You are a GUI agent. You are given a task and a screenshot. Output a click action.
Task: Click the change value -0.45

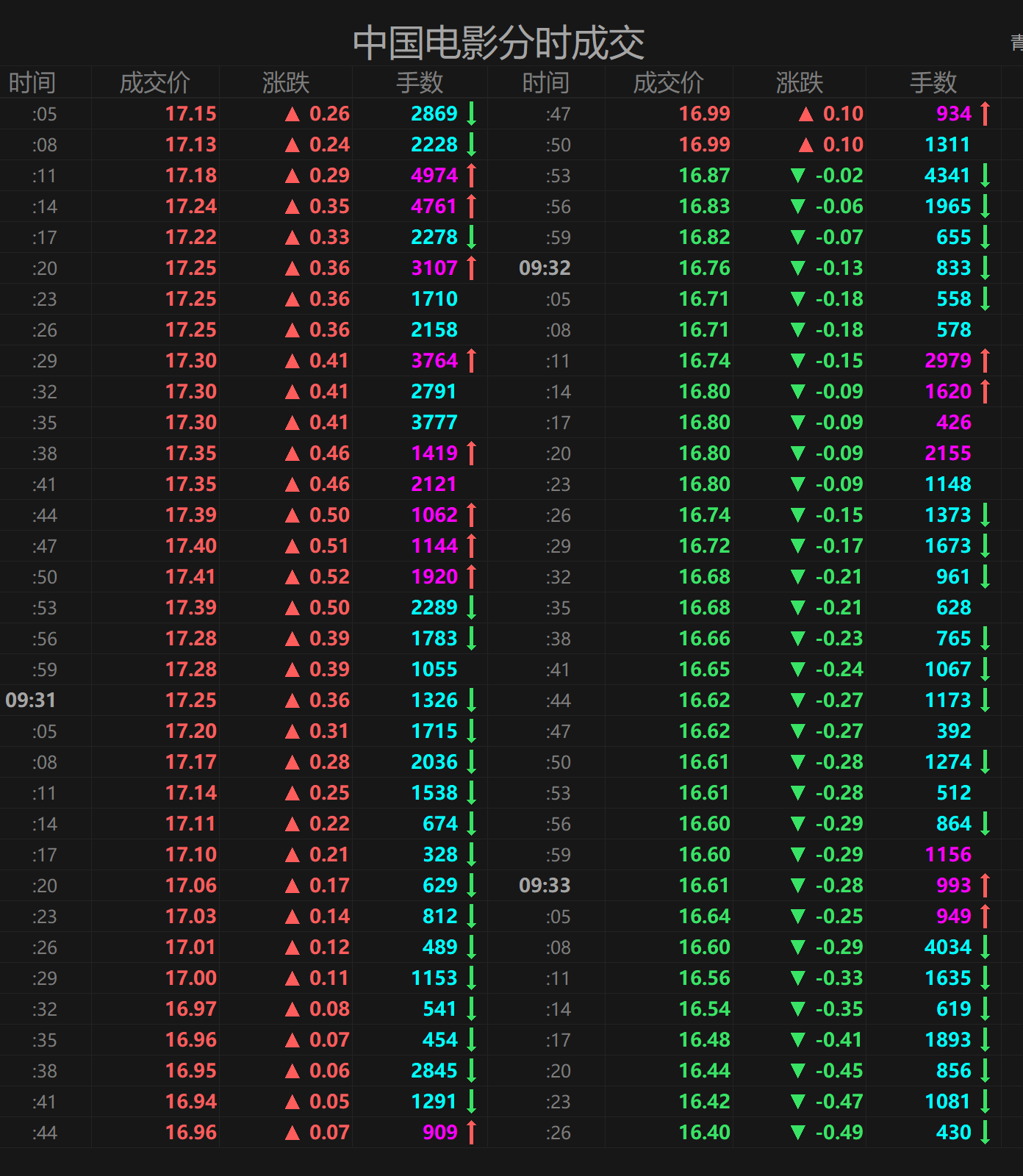[x=839, y=1071]
